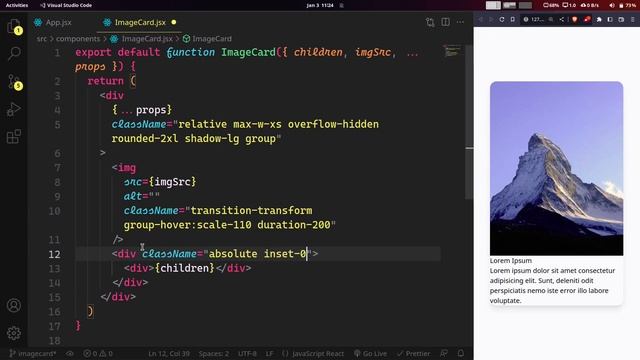
Task: Click the ImageCard.jsx breadcrumb
Action: pos(142,39)
